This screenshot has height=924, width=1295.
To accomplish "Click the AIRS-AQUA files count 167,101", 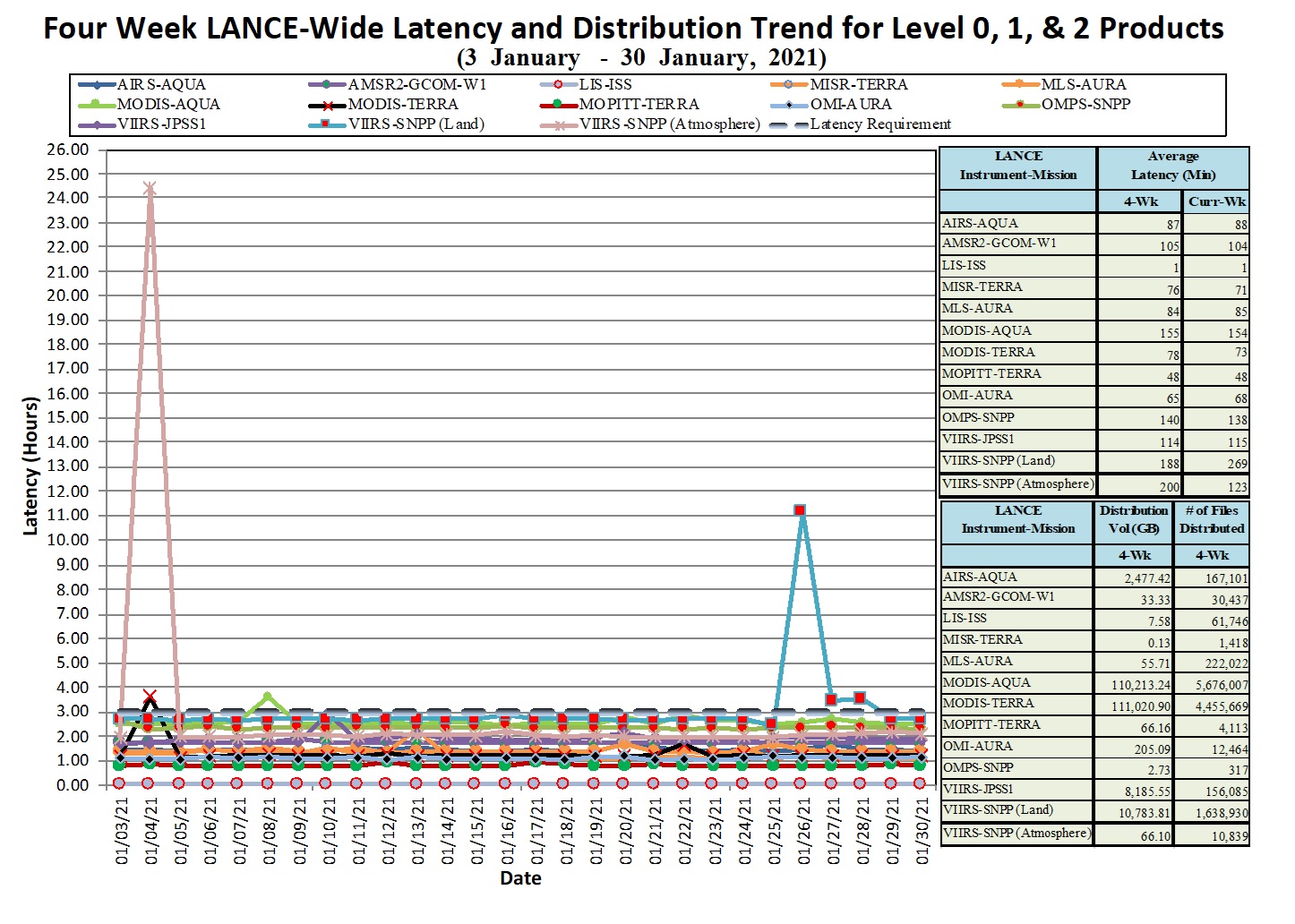I will click(1226, 578).
